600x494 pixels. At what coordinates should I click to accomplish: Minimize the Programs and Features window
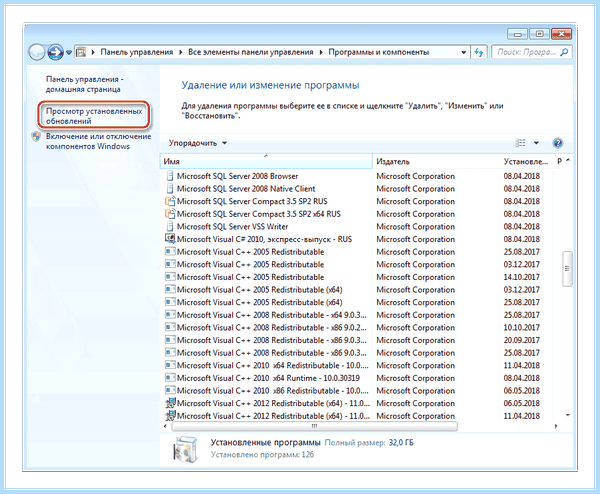click(517, 34)
